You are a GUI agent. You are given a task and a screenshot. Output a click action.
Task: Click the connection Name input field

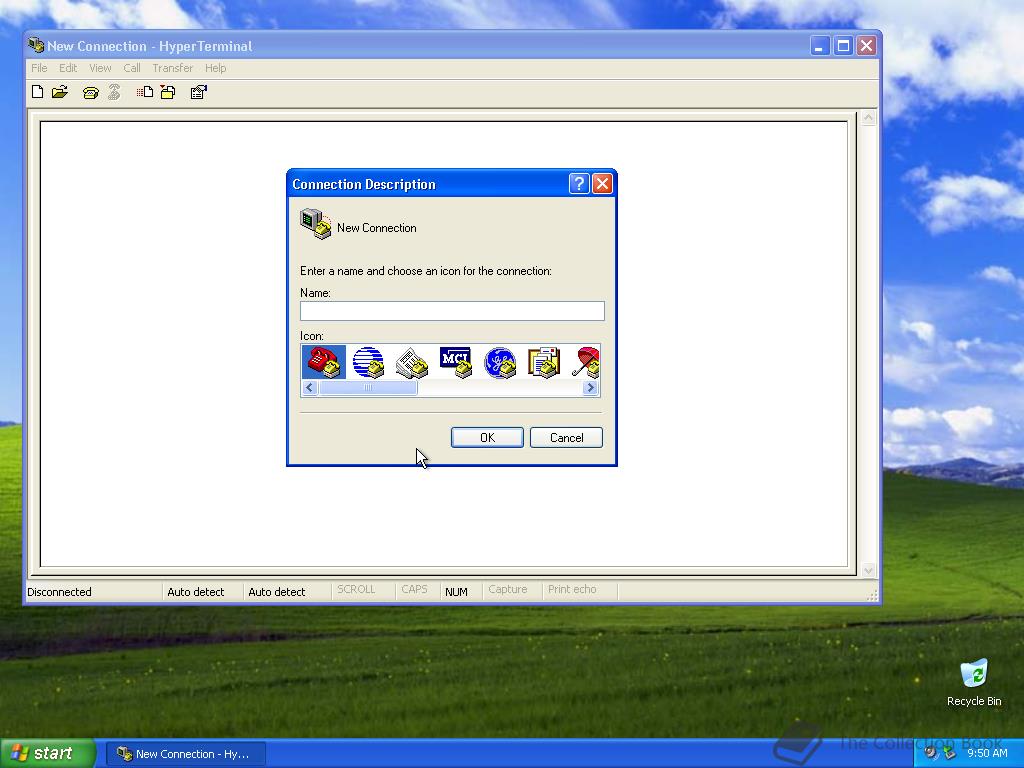[452, 311]
